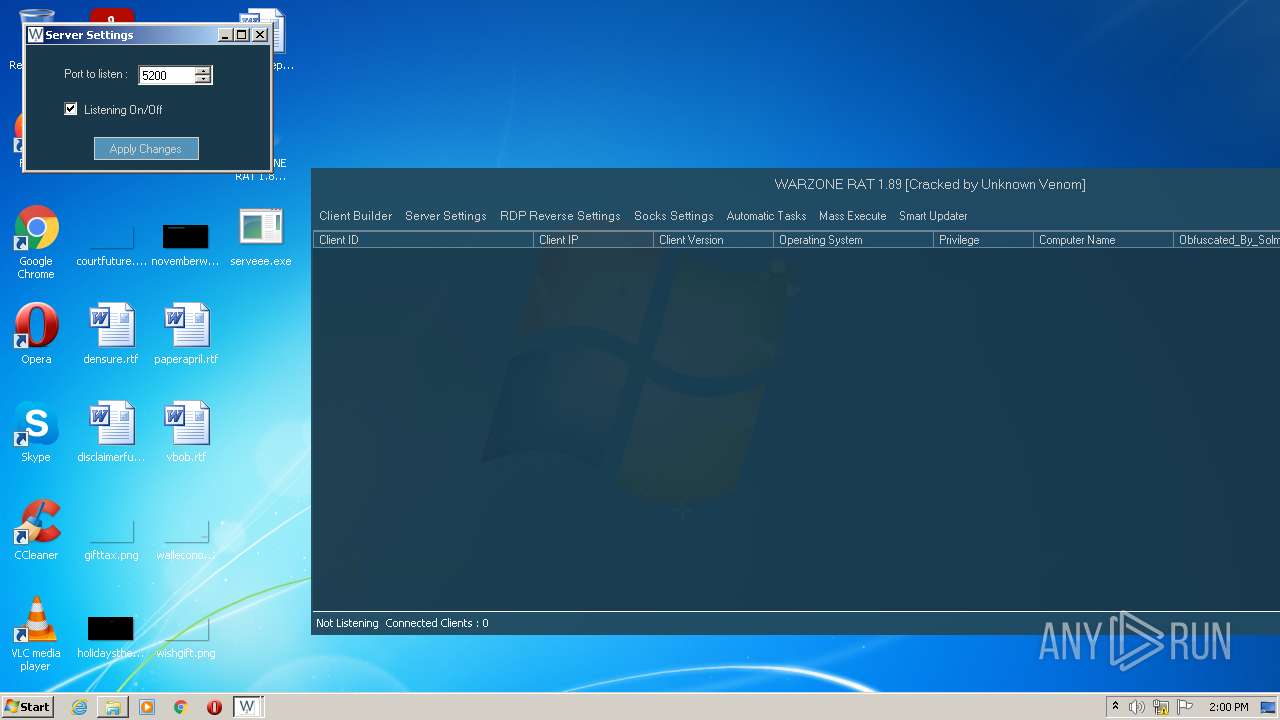Click the taskbar clock showing 2:00 PM
This screenshot has height=720, width=1280.
click(1228, 707)
